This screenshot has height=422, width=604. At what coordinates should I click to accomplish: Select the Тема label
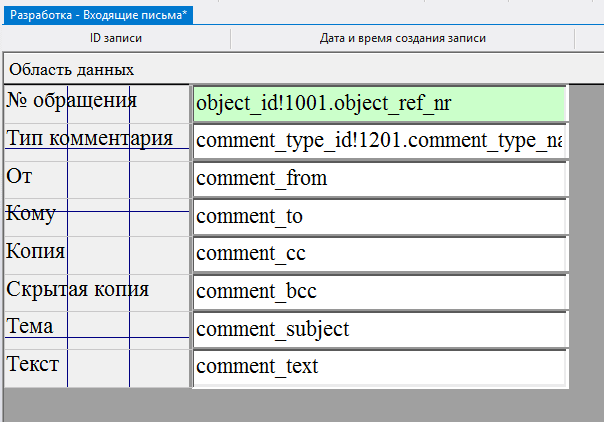tap(30, 326)
